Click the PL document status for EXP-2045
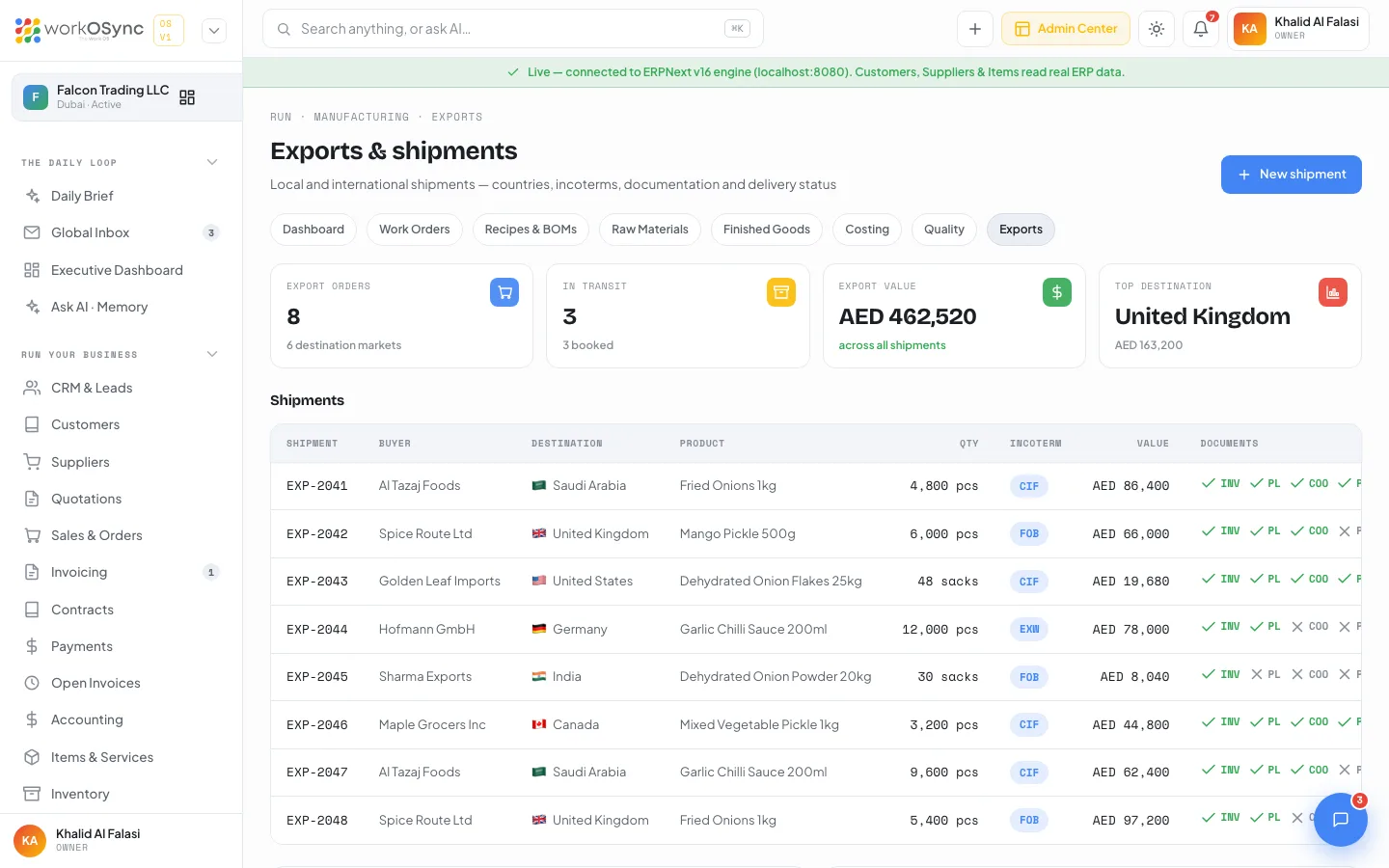This screenshot has height=868, width=1389. pyautogui.click(x=1266, y=674)
